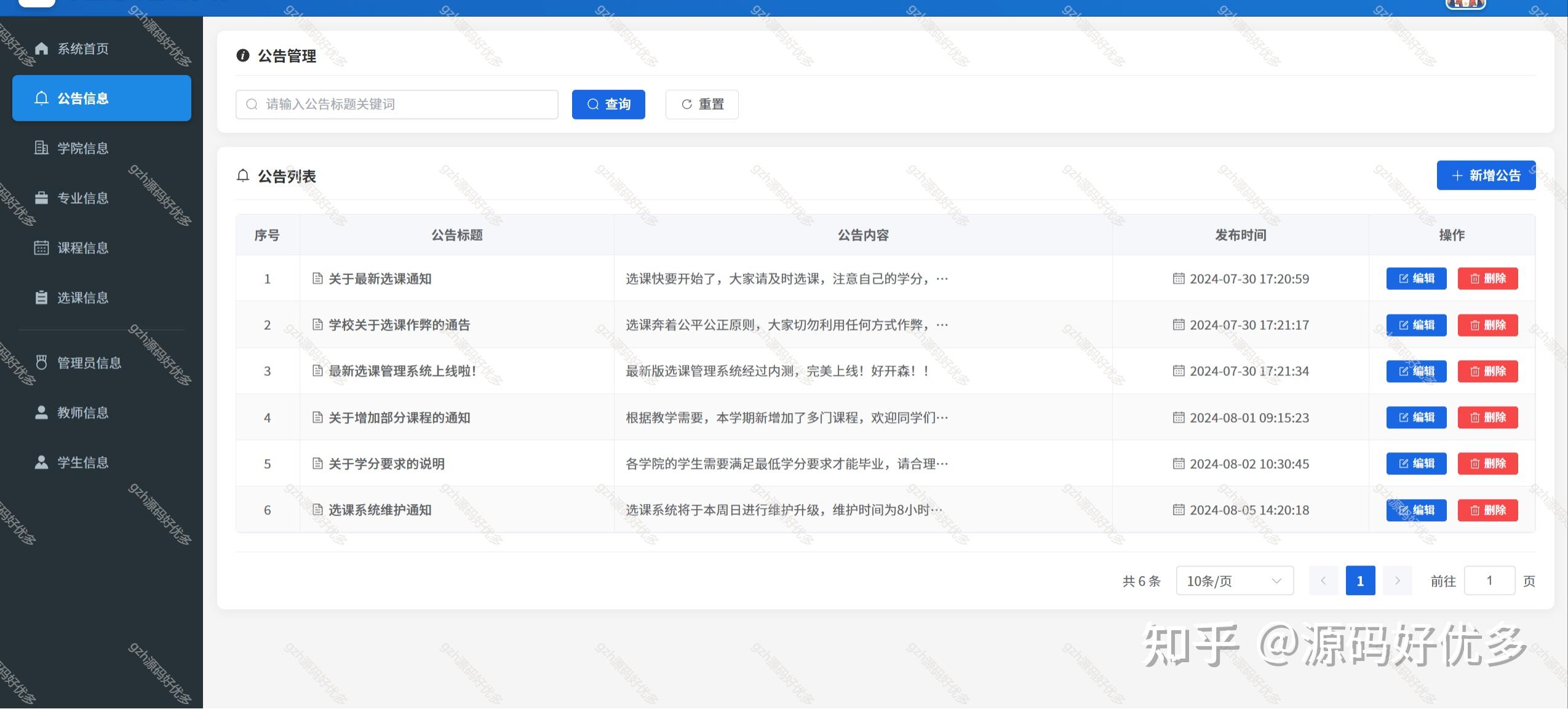This screenshot has width=1568, height=709.
Task: Click the 新增公告 add button
Action: pos(1486,175)
